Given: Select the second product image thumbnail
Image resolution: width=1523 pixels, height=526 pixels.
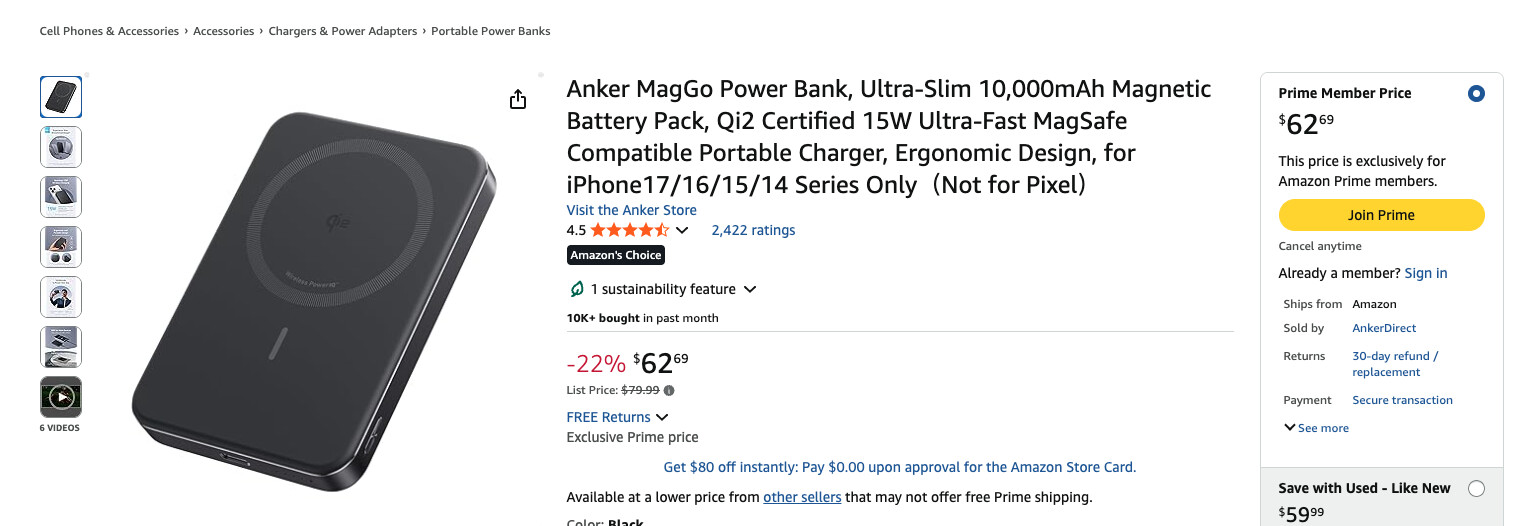Looking at the screenshot, I should pos(61,147).
